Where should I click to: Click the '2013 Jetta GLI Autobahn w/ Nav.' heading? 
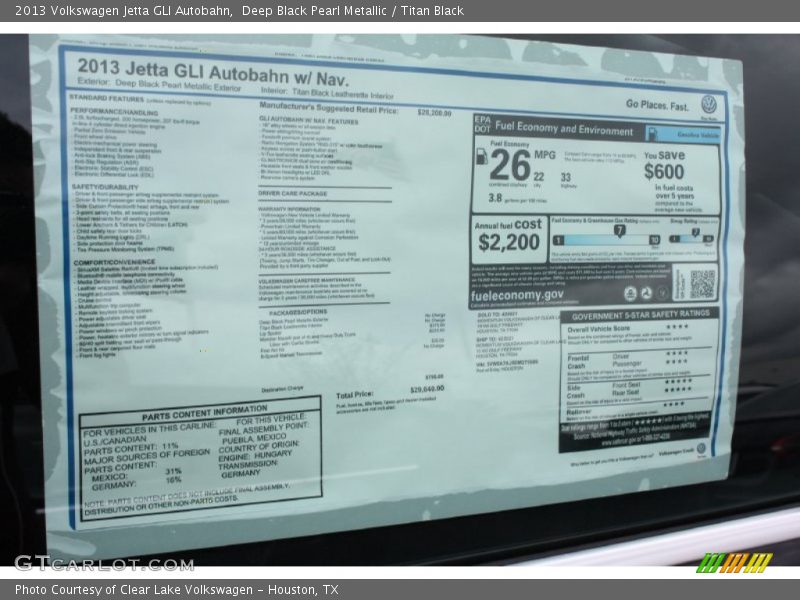tap(213, 72)
